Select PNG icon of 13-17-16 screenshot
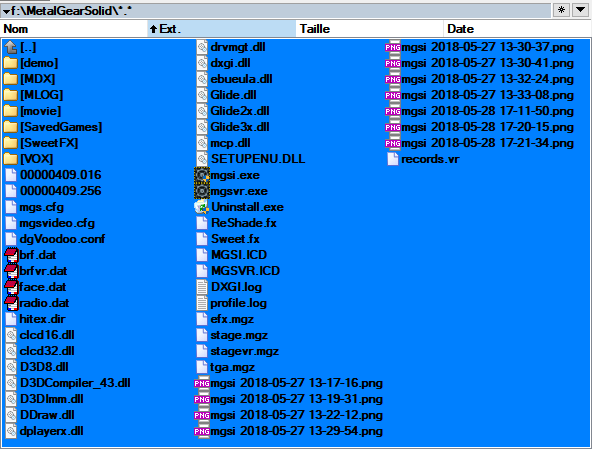This screenshot has height=449, width=592. (202, 383)
